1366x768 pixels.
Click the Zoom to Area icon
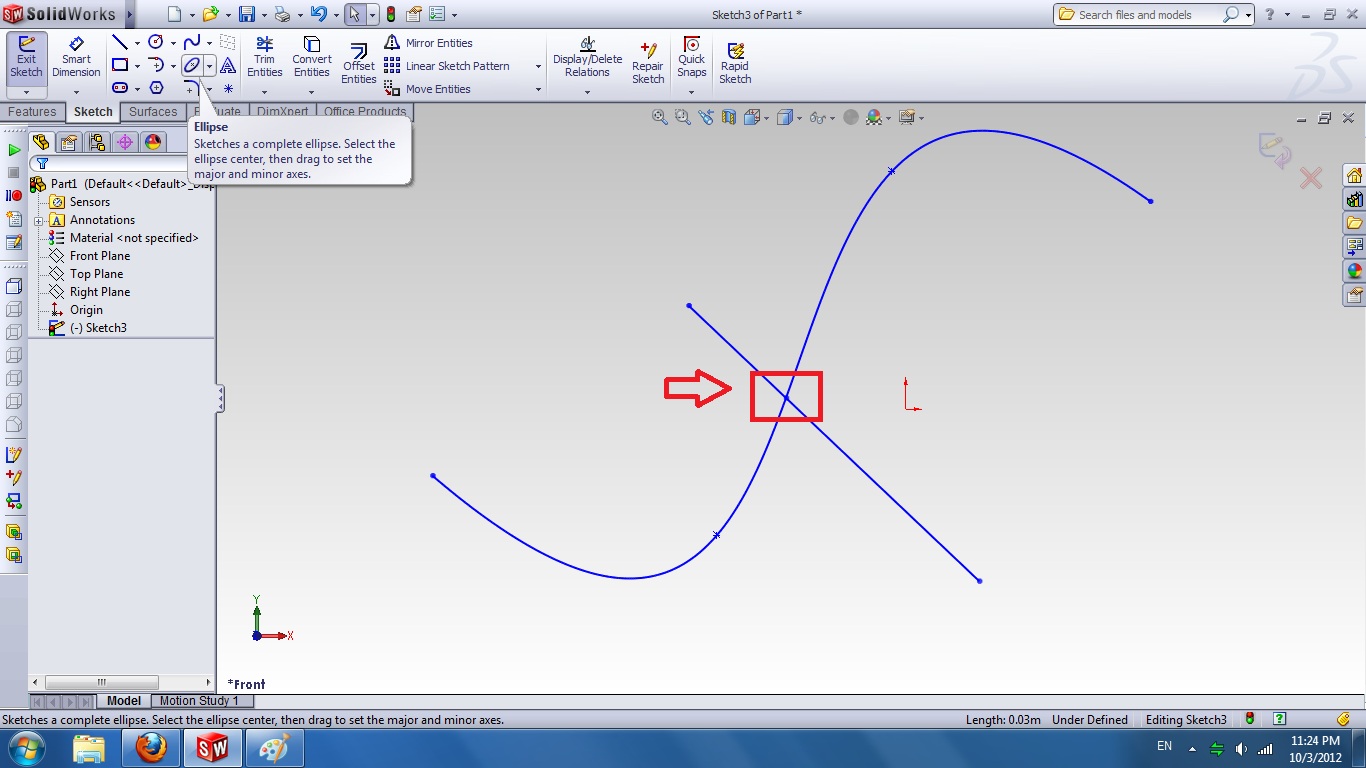[x=683, y=117]
